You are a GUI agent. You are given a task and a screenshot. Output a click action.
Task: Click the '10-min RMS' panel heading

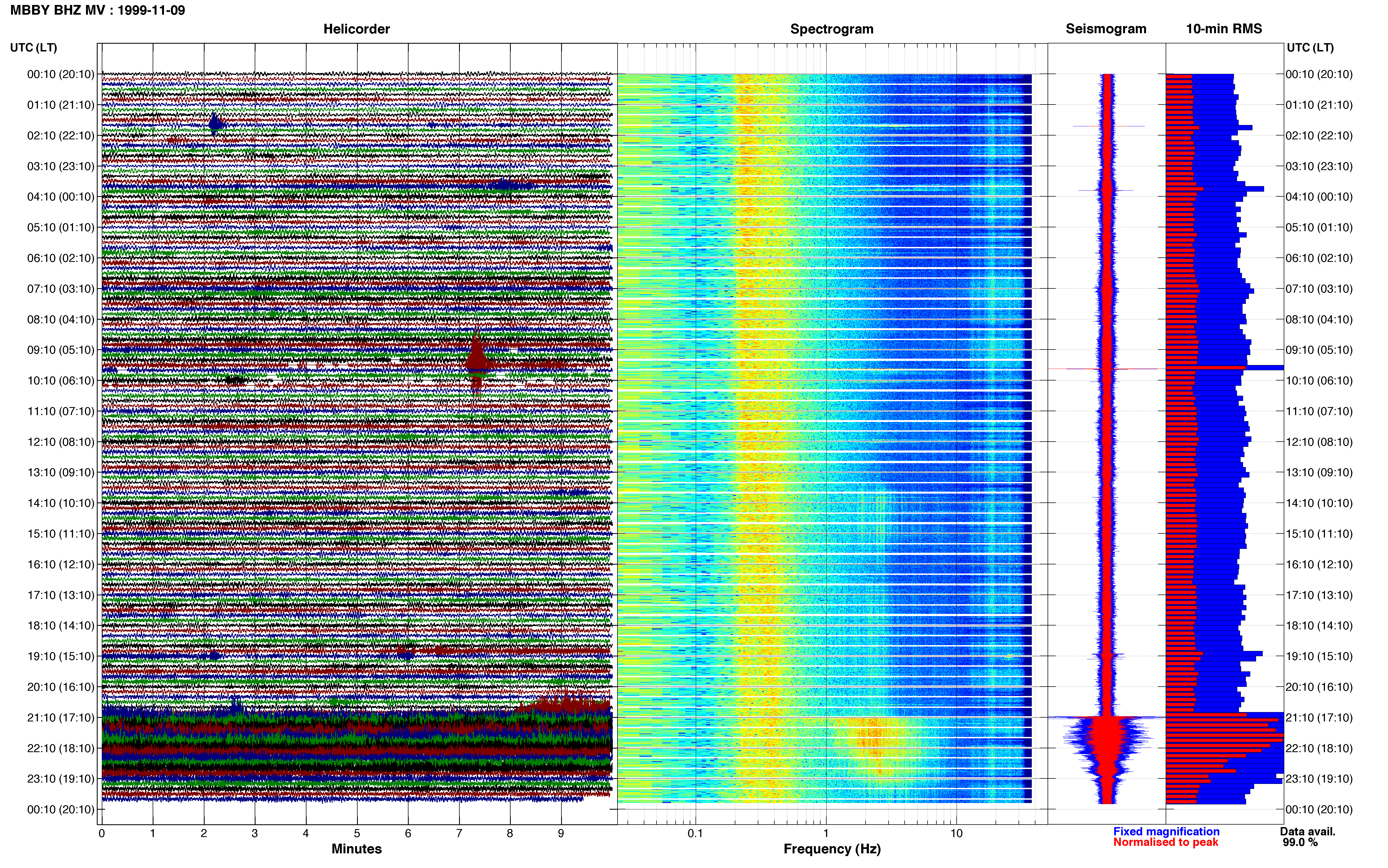1224,29
